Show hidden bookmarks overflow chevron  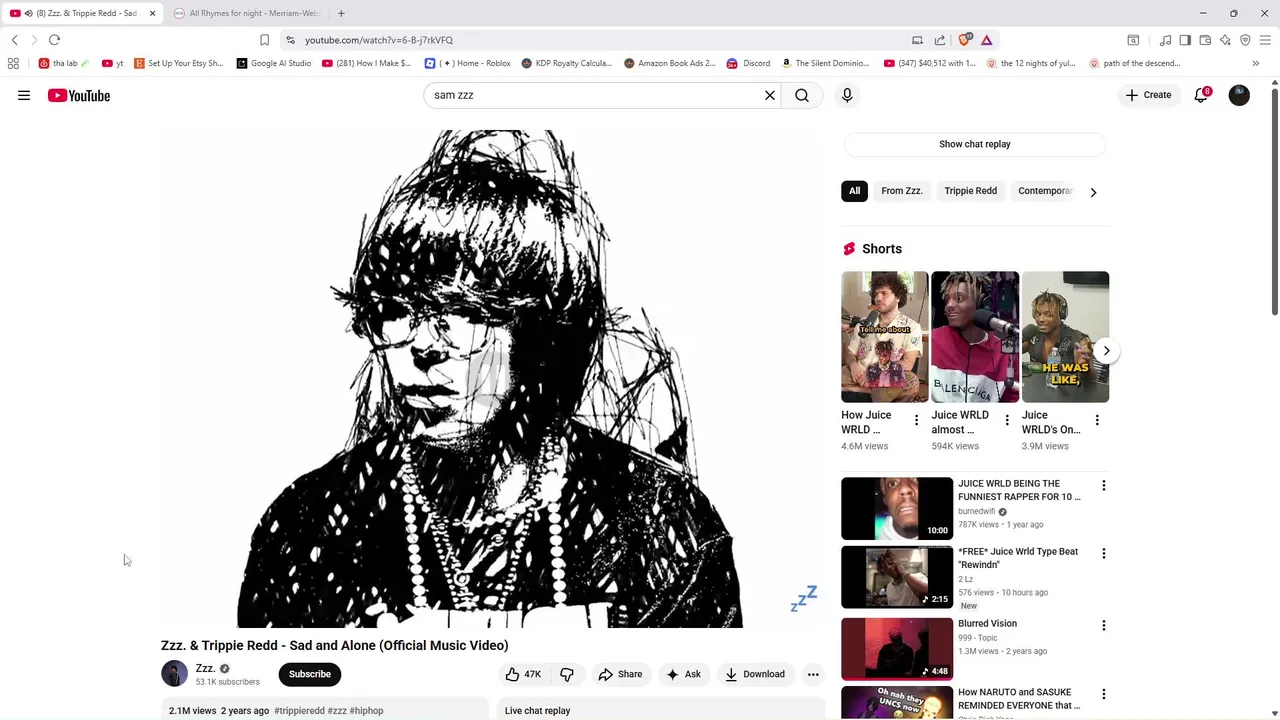click(1256, 63)
